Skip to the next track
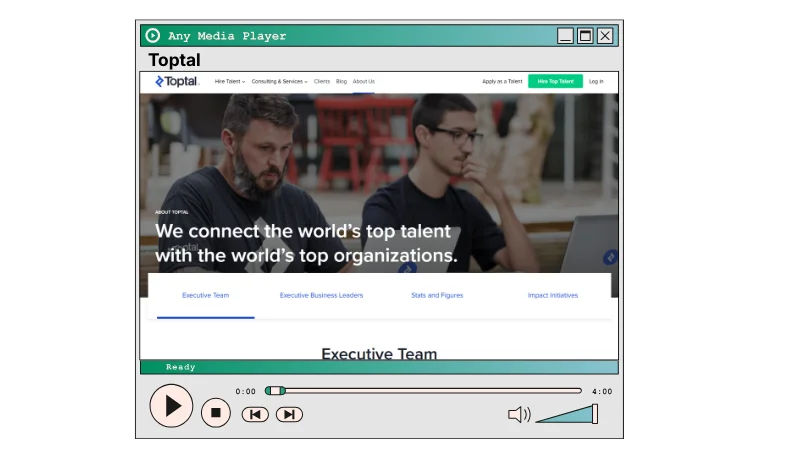Image resolution: width=800 pixels, height=450 pixels. pos(289,414)
